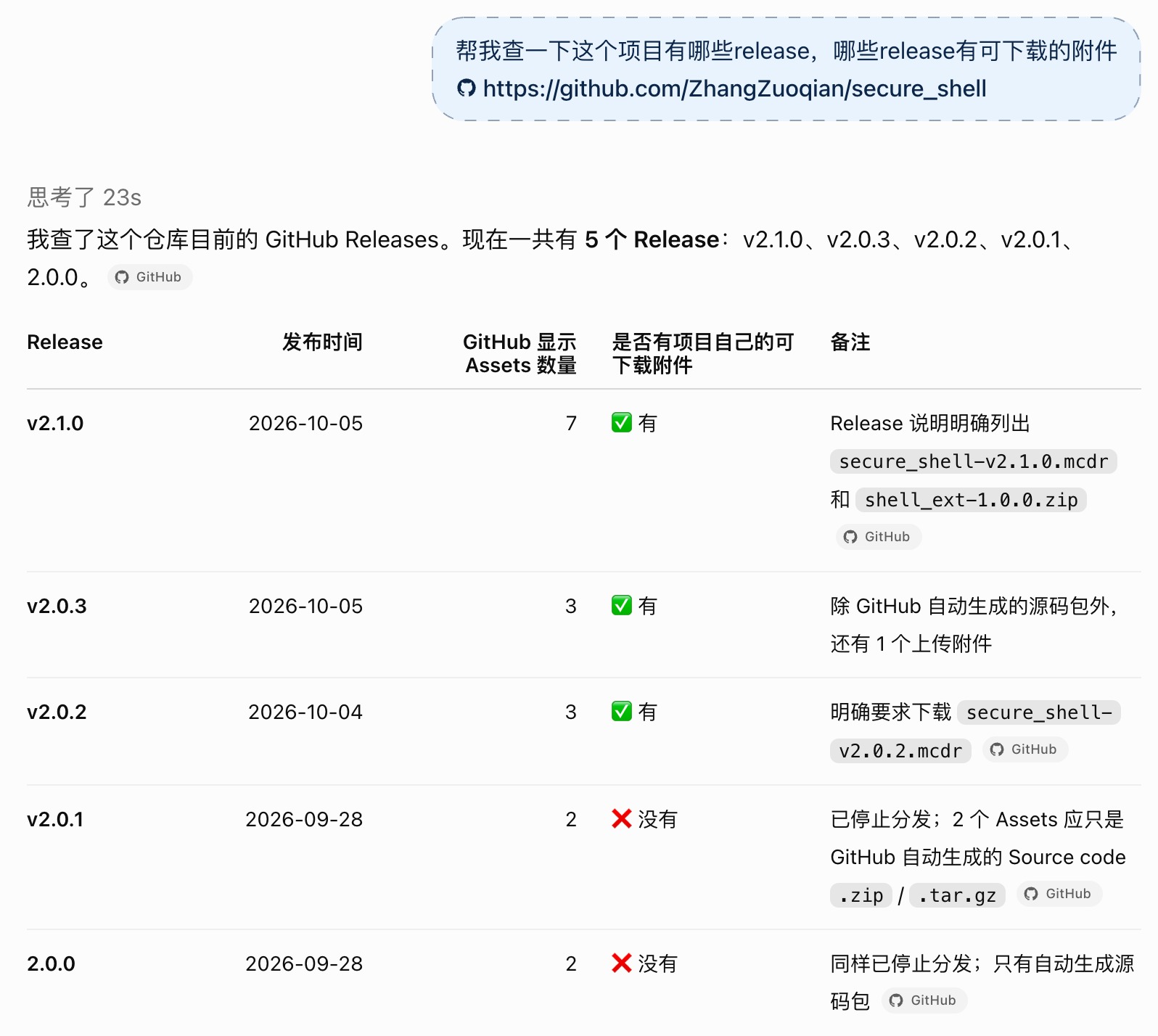The width and height of the screenshot is (1158, 1036).
Task: Click the red cross in 2.0.0 row
Action: tap(622, 963)
